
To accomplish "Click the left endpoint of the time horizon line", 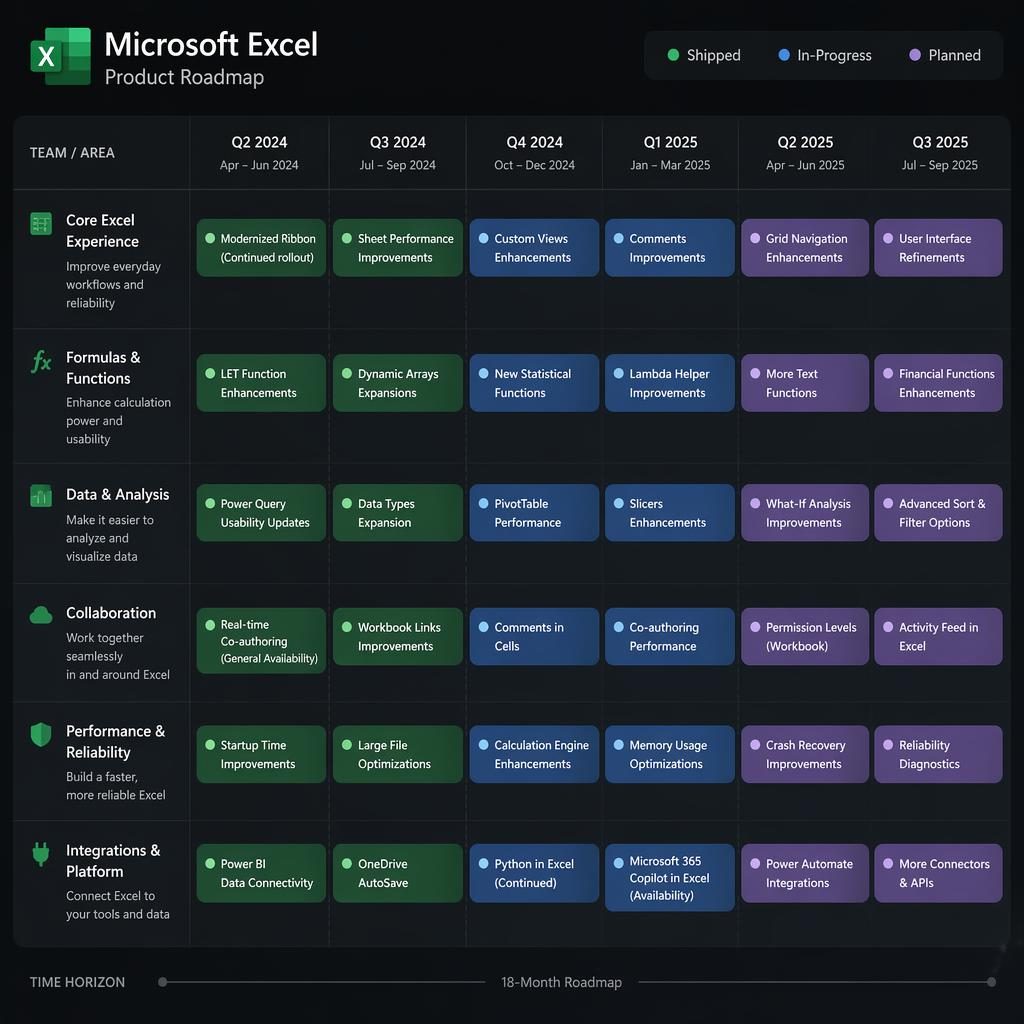I will [163, 982].
